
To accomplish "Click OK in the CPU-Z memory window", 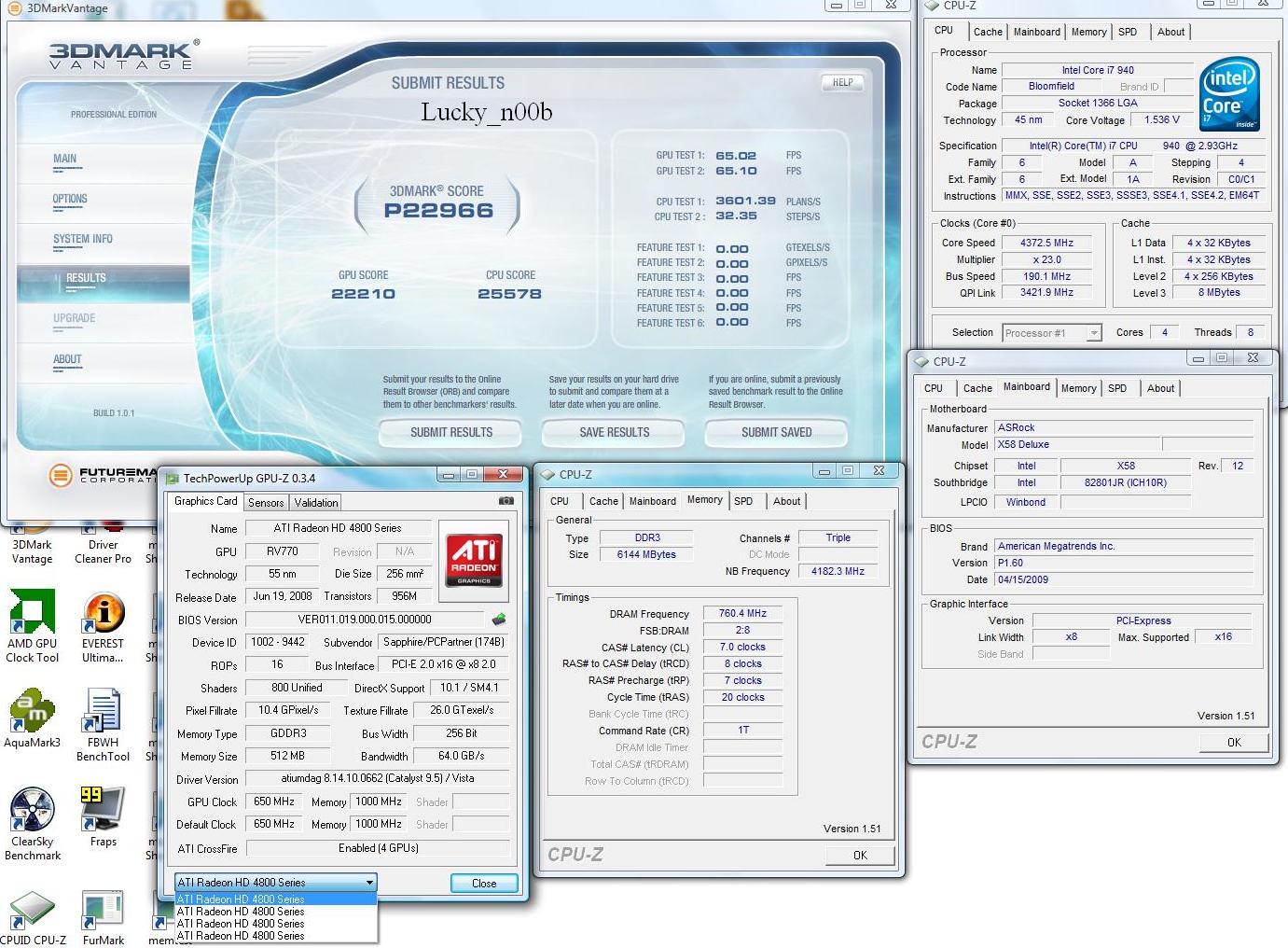I will click(859, 855).
